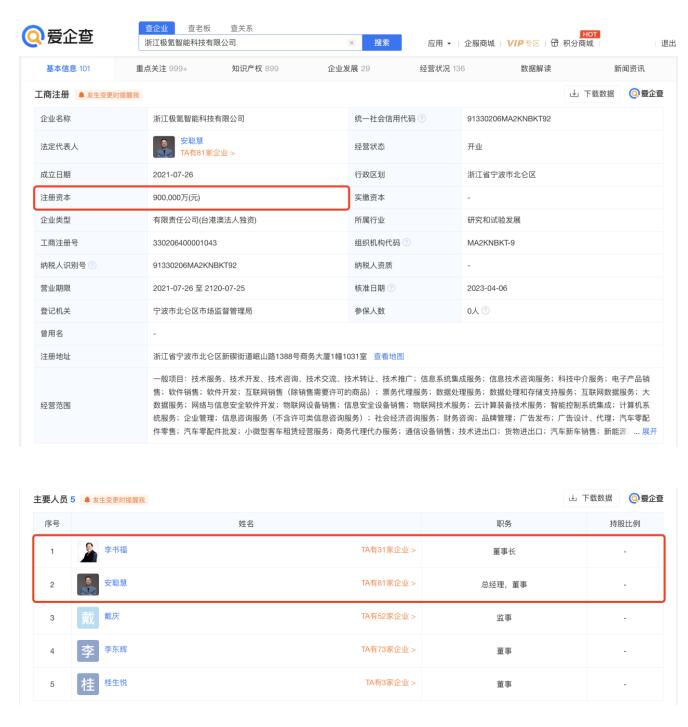688x727 pixels.
Task: Click the download icon in 工商注册 section
Action: 574,93
